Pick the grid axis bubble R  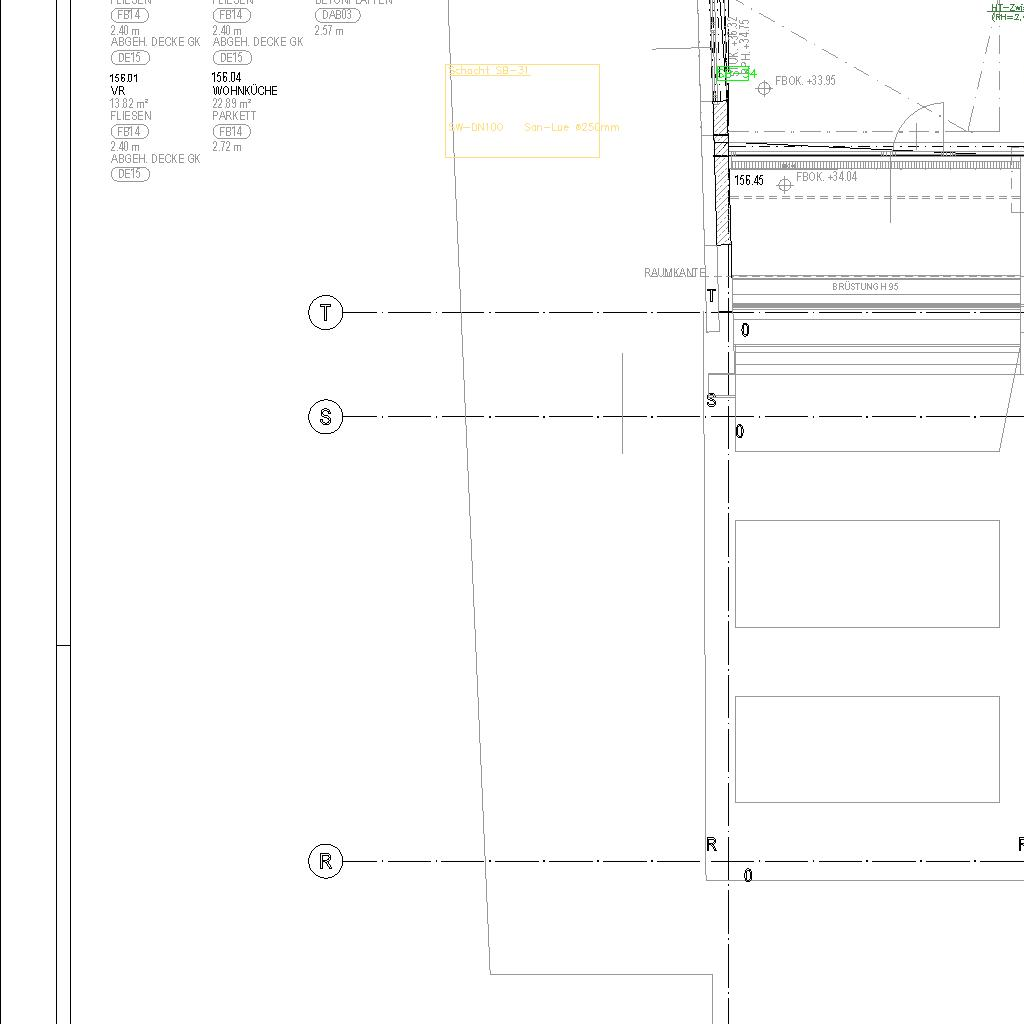point(325,861)
